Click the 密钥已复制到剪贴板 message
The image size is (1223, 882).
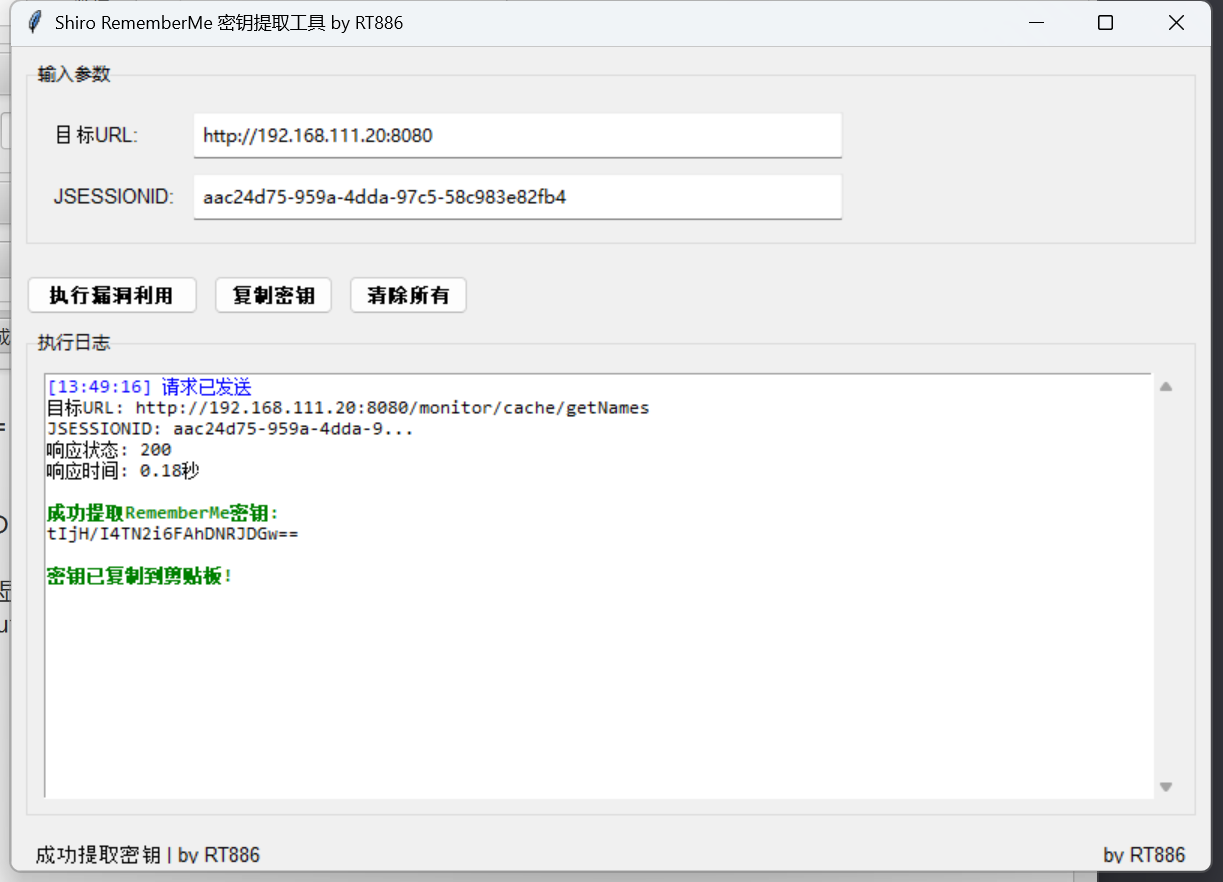pos(139,576)
